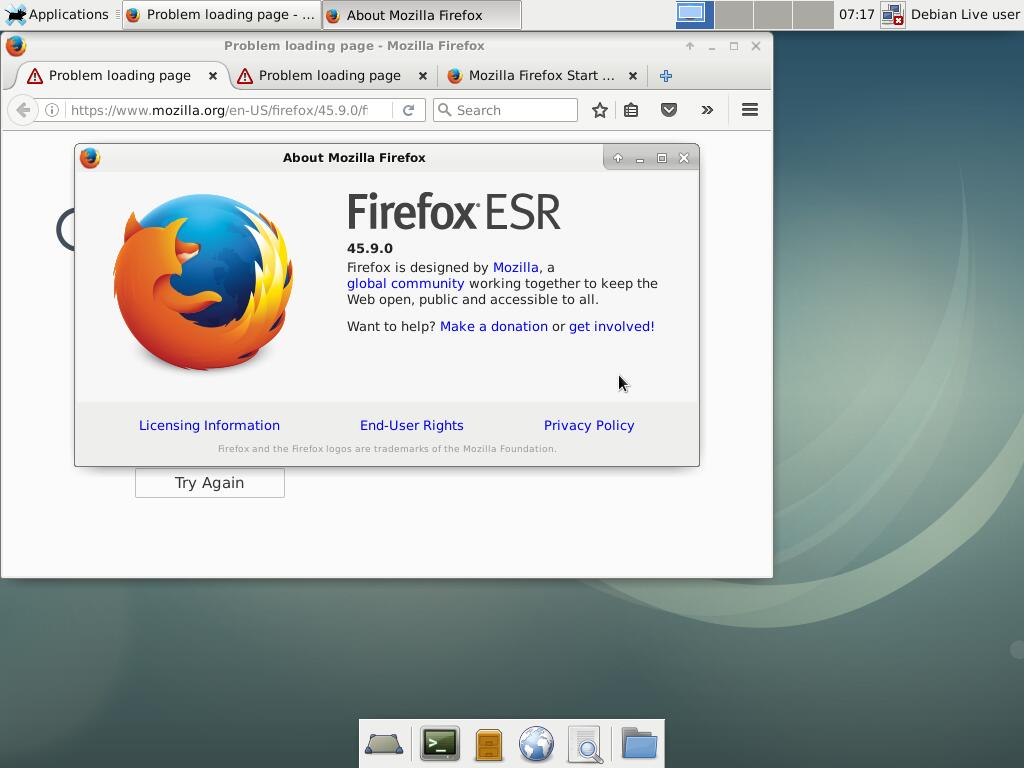1024x768 pixels.
Task: Click the back arrow in Firefox toolbar
Action: 23,110
